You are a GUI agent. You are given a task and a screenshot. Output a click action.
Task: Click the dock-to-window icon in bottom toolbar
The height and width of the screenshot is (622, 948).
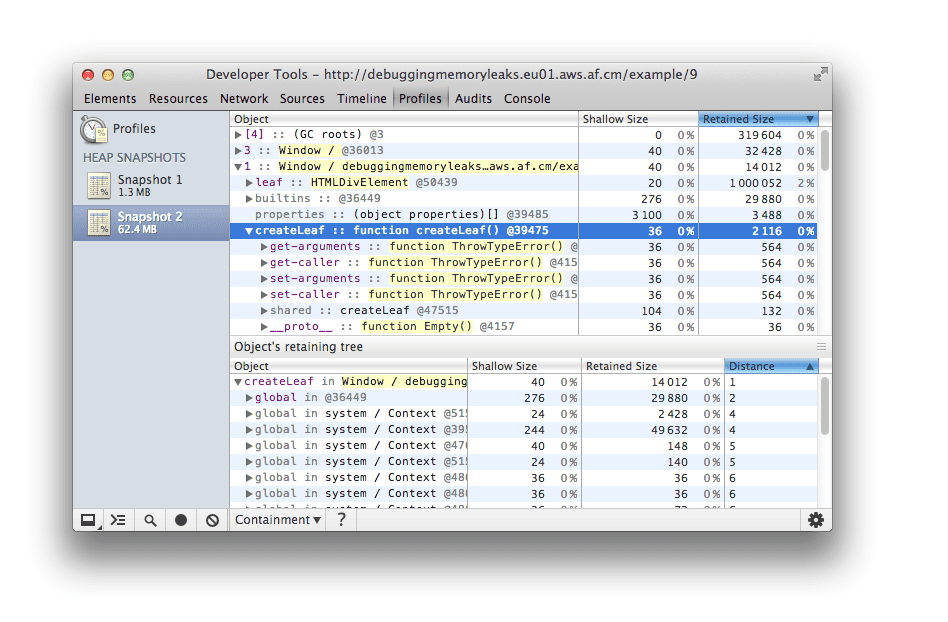pyautogui.click(x=89, y=520)
